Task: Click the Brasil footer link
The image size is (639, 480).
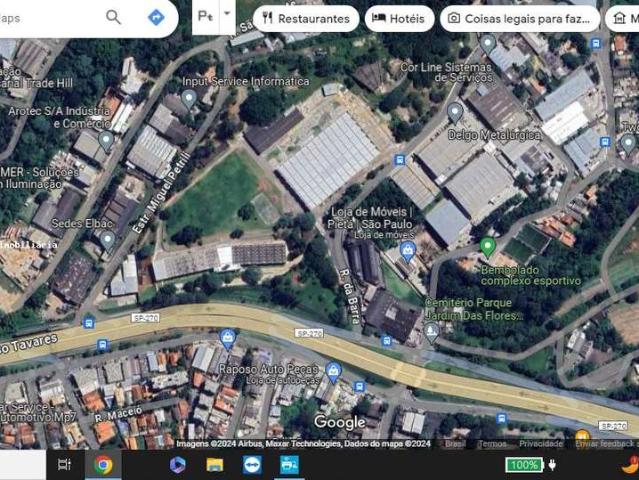Action: (455, 444)
